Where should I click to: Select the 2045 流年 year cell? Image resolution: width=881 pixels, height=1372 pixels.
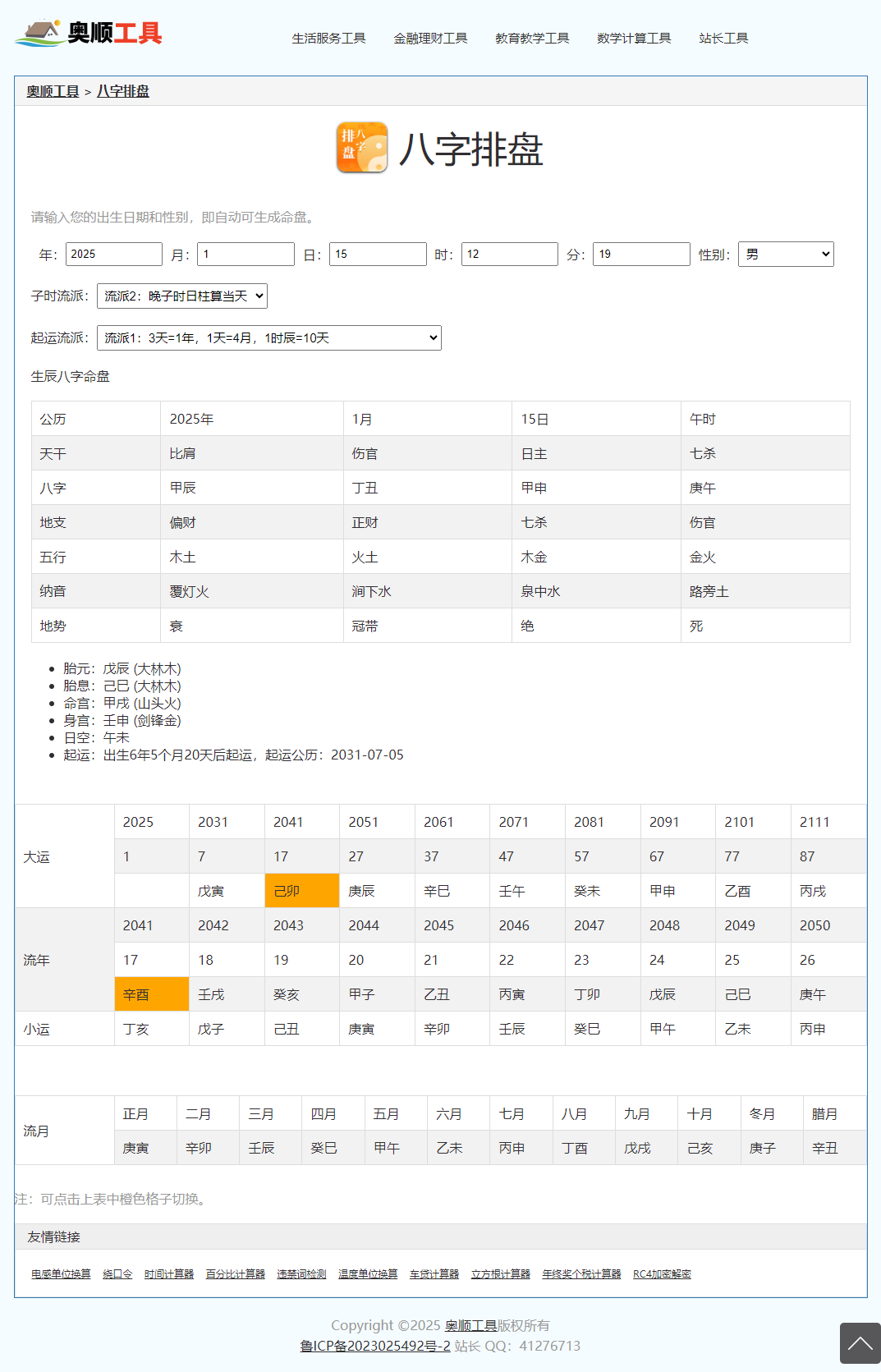pyautogui.click(x=452, y=925)
